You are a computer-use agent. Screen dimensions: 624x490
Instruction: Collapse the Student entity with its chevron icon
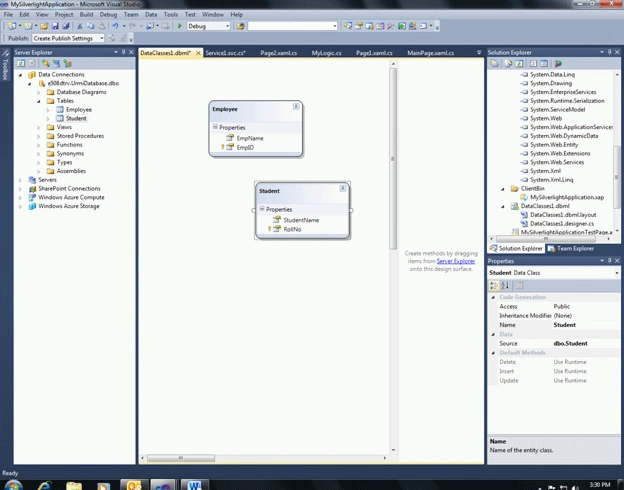343,188
